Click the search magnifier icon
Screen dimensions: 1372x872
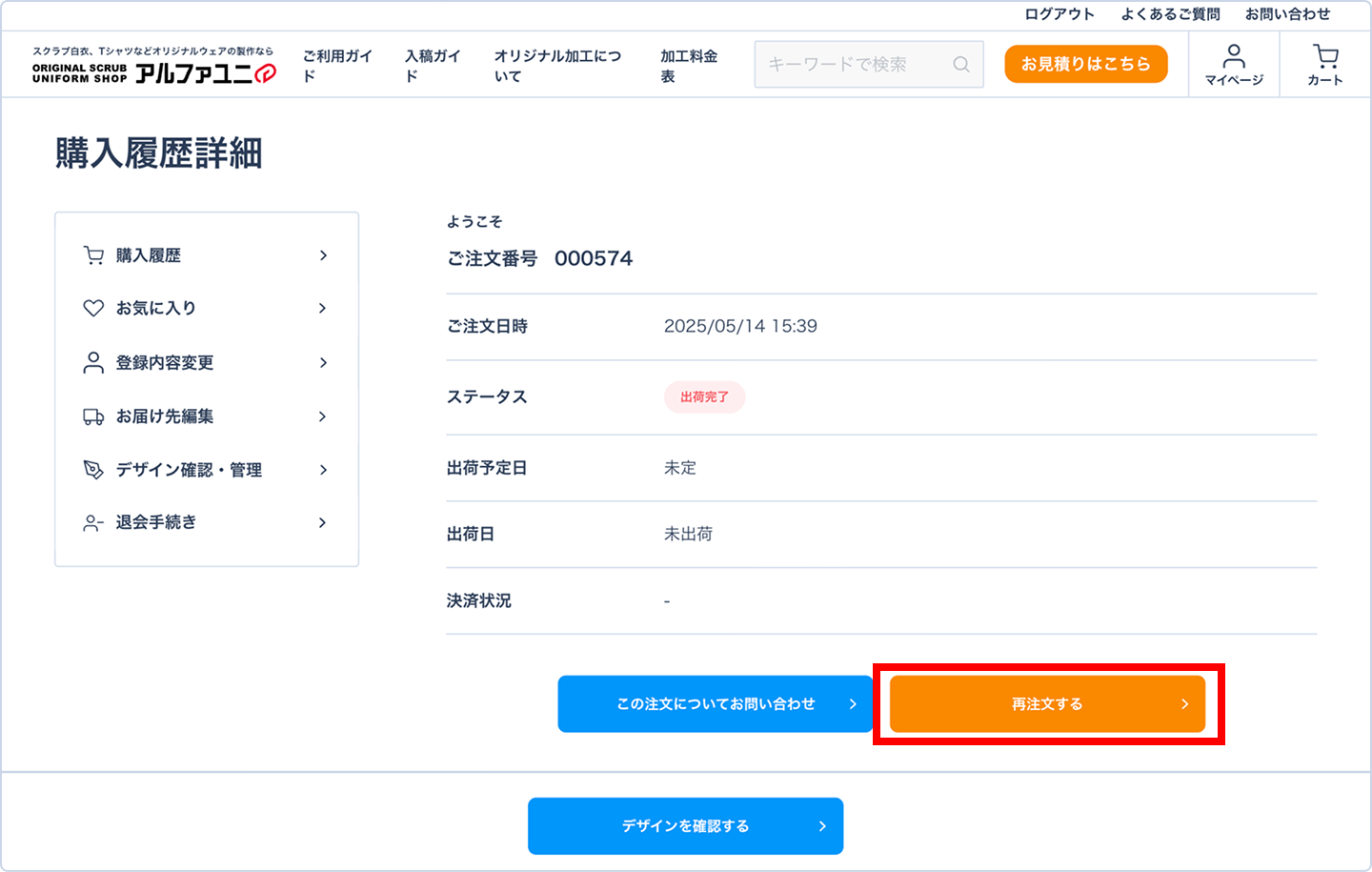961,65
